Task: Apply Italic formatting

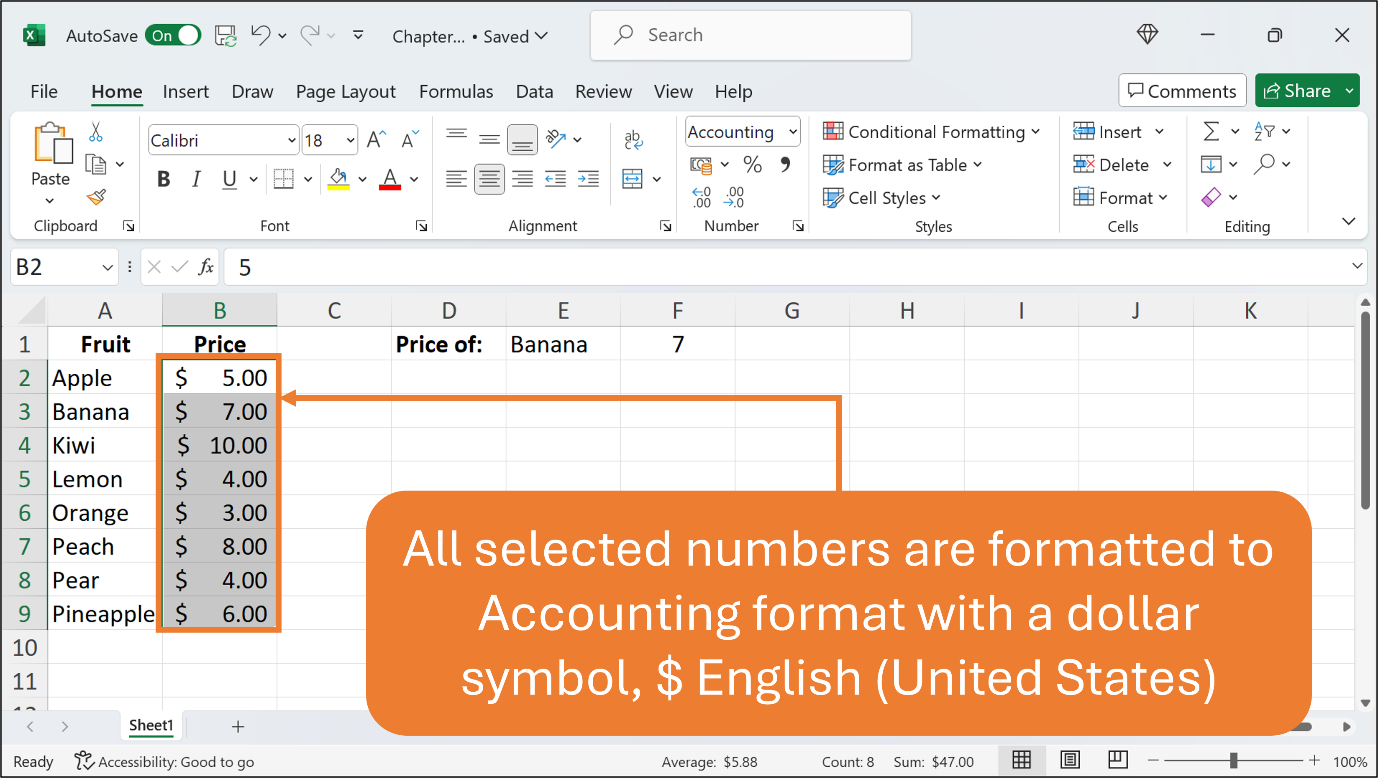Action: coord(197,180)
